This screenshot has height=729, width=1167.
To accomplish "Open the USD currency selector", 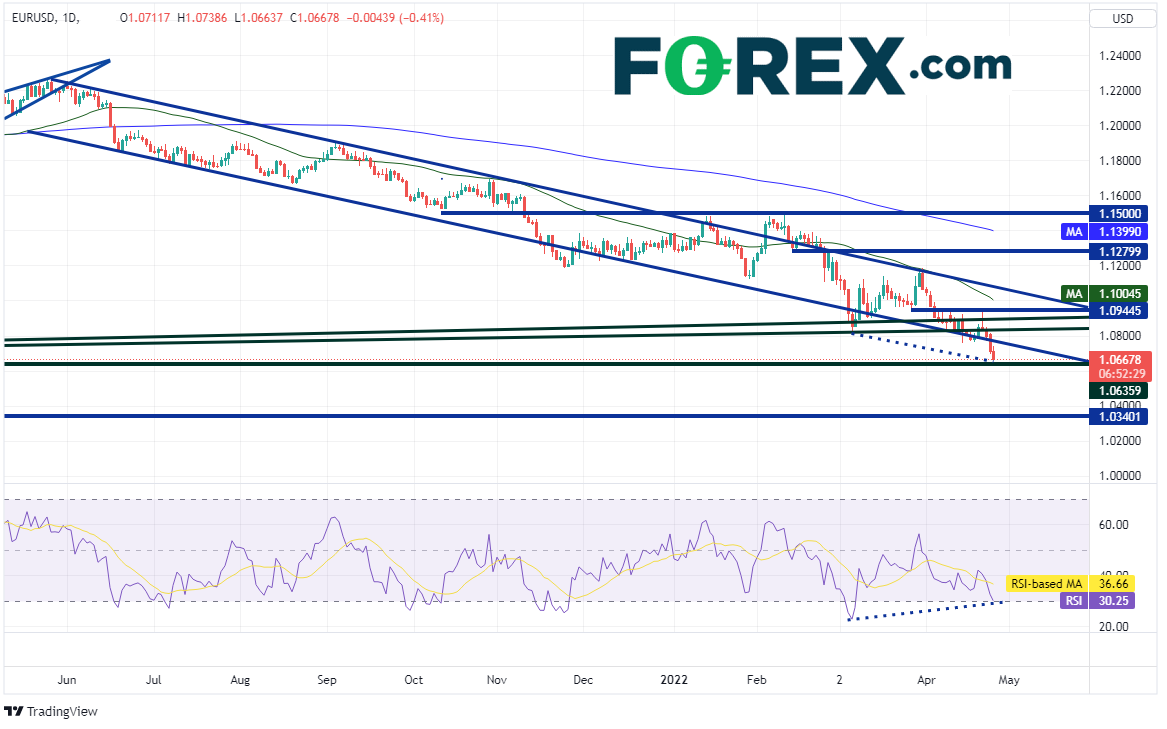I will click(x=1124, y=18).
